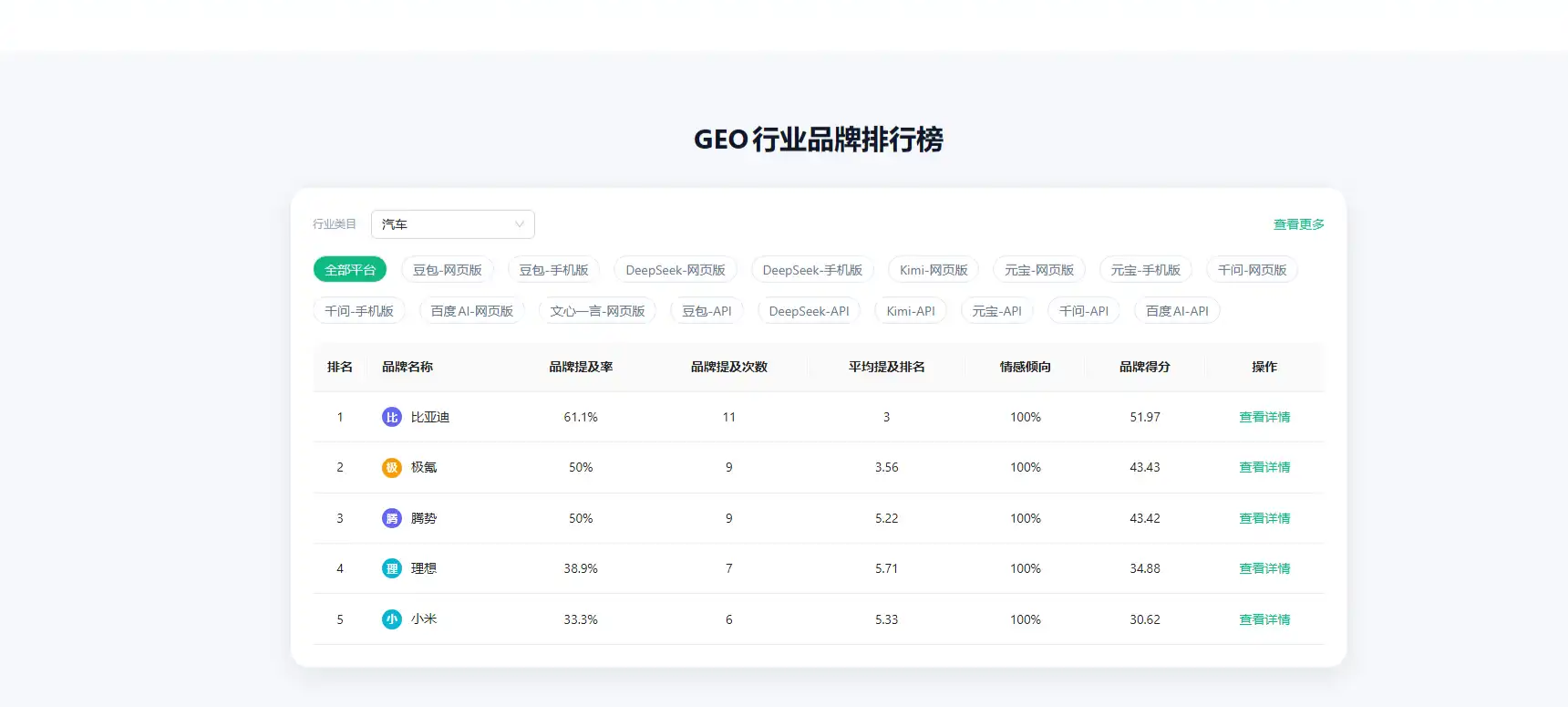Viewport: 1568px width, 707px height.
Task: Click the 61.1% mention rate cell
Action: coord(581,417)
